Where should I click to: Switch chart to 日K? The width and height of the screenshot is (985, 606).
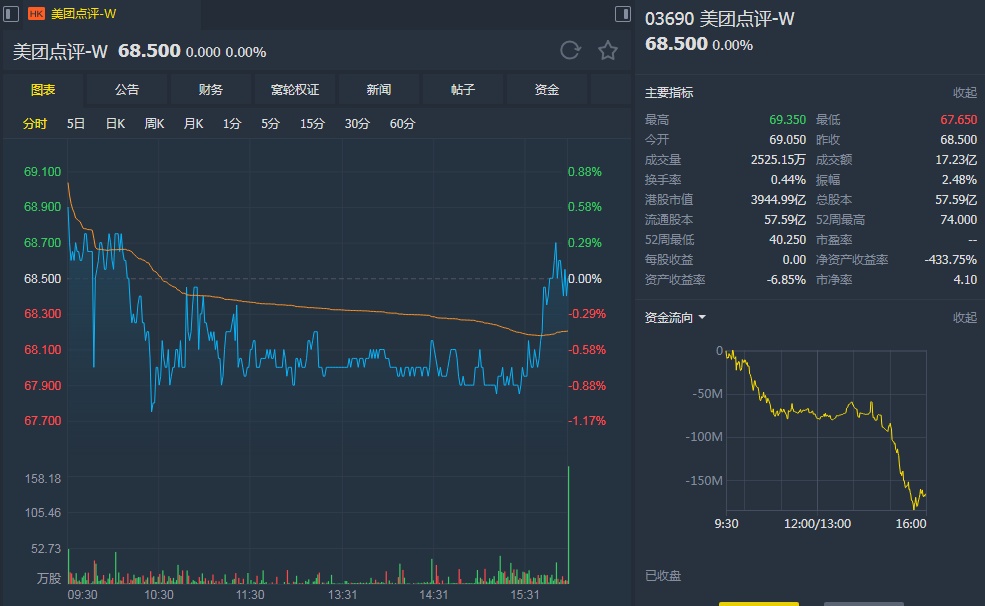(115, 124)
